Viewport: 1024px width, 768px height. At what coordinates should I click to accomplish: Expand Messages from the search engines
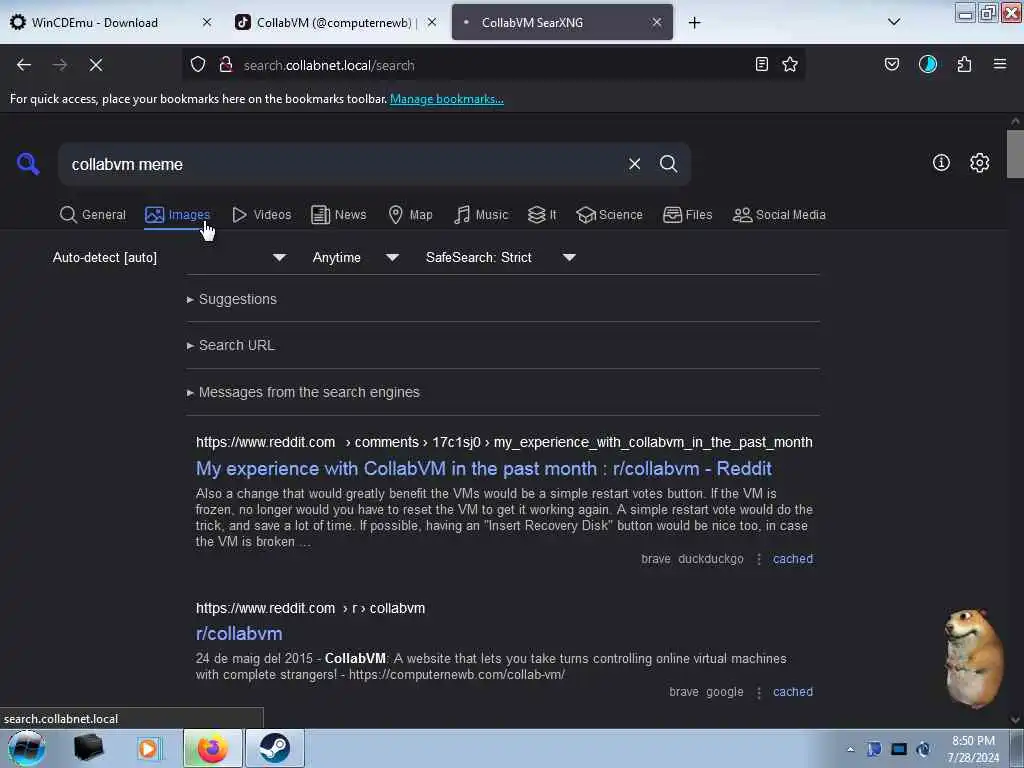(x=303, y=392)
